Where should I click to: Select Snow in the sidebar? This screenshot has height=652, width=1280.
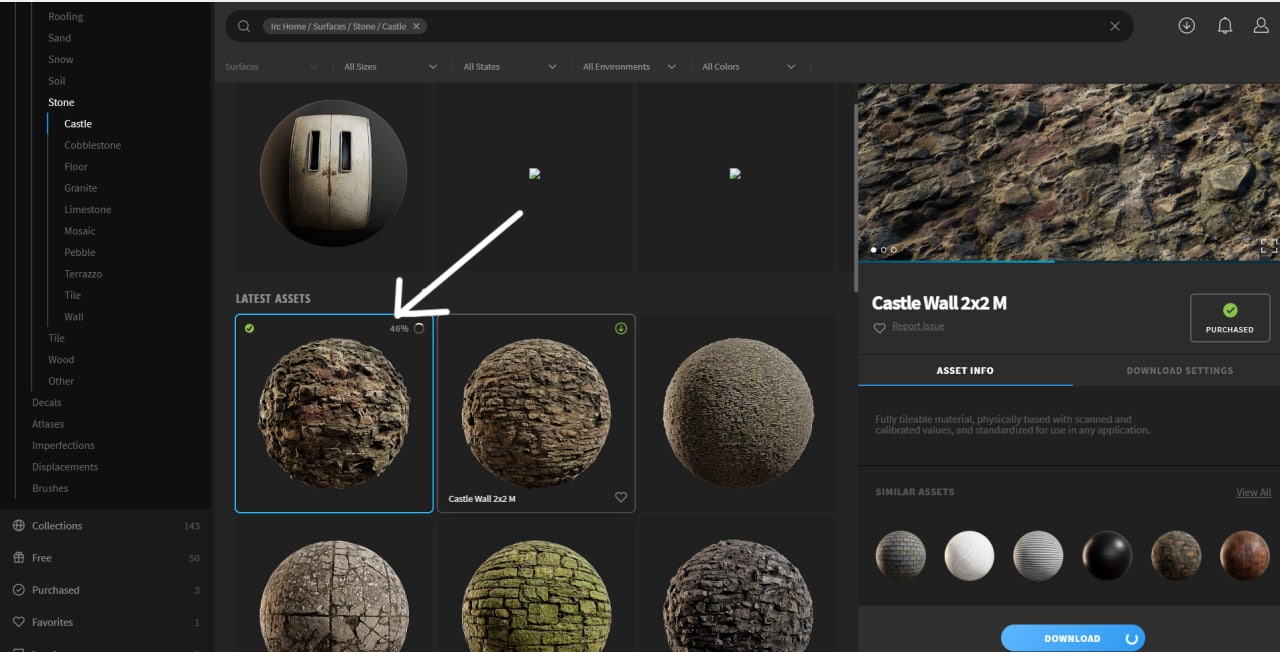tap(61, 59)
